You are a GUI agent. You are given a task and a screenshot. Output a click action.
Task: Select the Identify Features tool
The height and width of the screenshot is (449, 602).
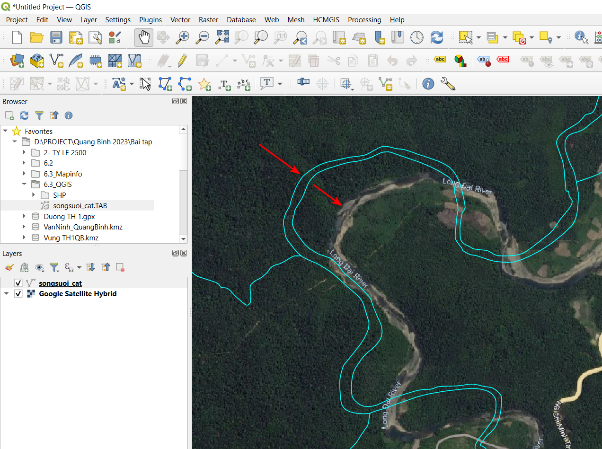[x=581, y=38]
